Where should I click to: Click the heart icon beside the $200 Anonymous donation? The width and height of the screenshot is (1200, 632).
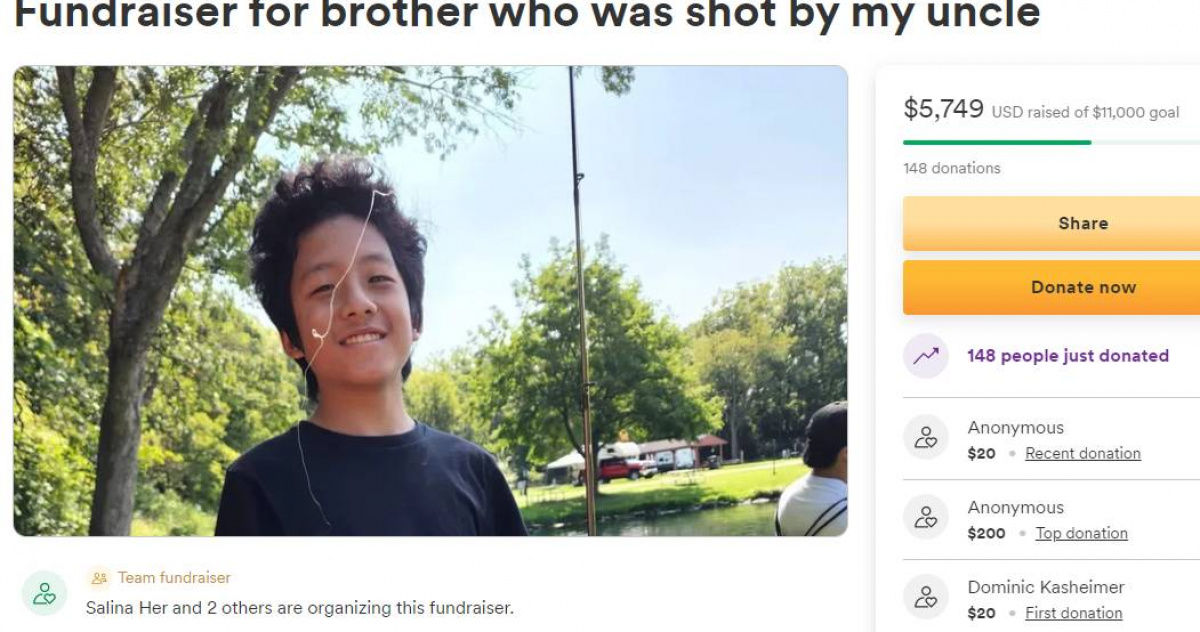(925, 517)
